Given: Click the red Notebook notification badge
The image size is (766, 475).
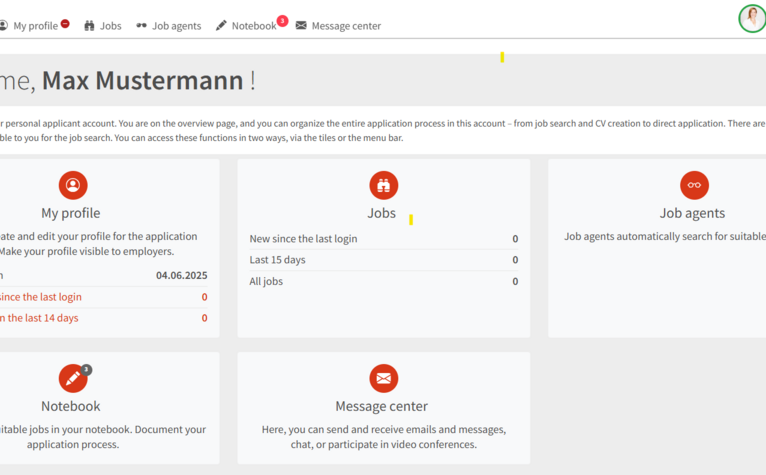Looking at the screenshot, I should click(x=282, y=21).
